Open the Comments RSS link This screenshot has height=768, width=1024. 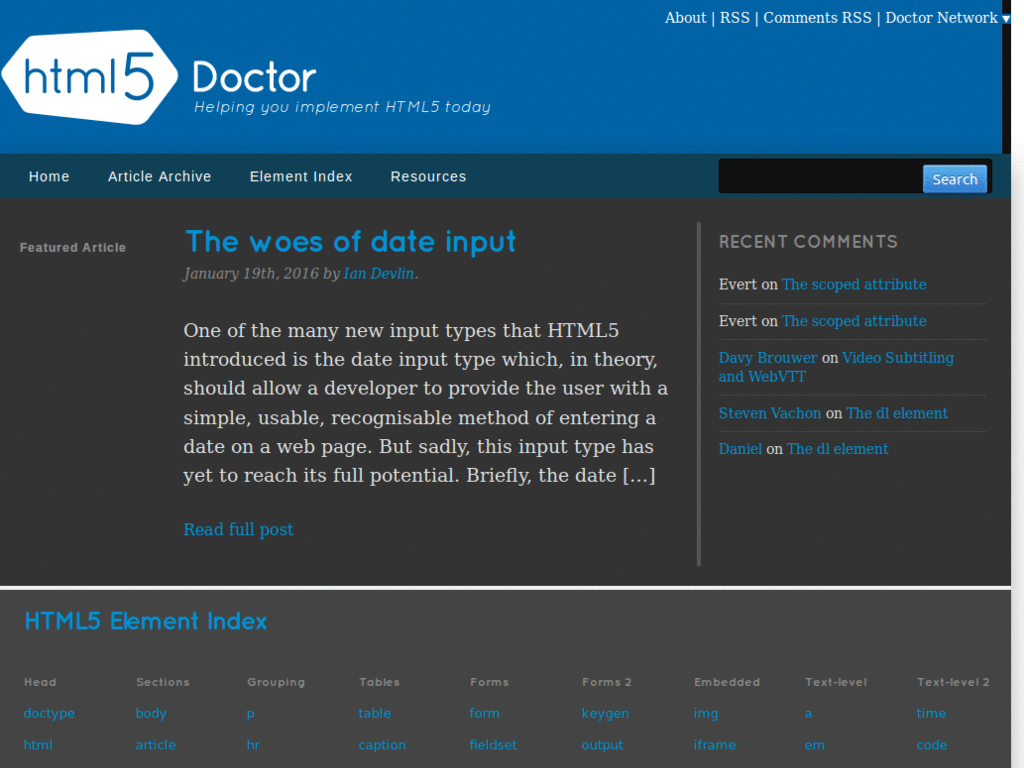(817, 18)
